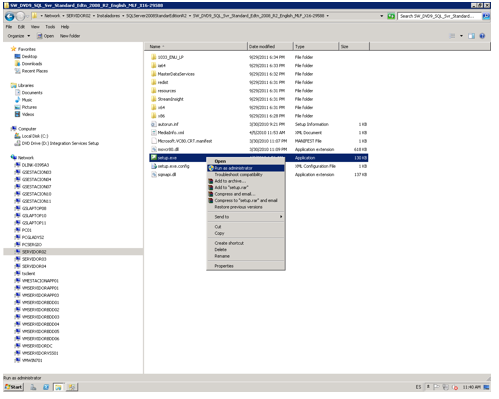Sort by the Size column header
Screen dimensions: 499x399
[x=354, y=47]
